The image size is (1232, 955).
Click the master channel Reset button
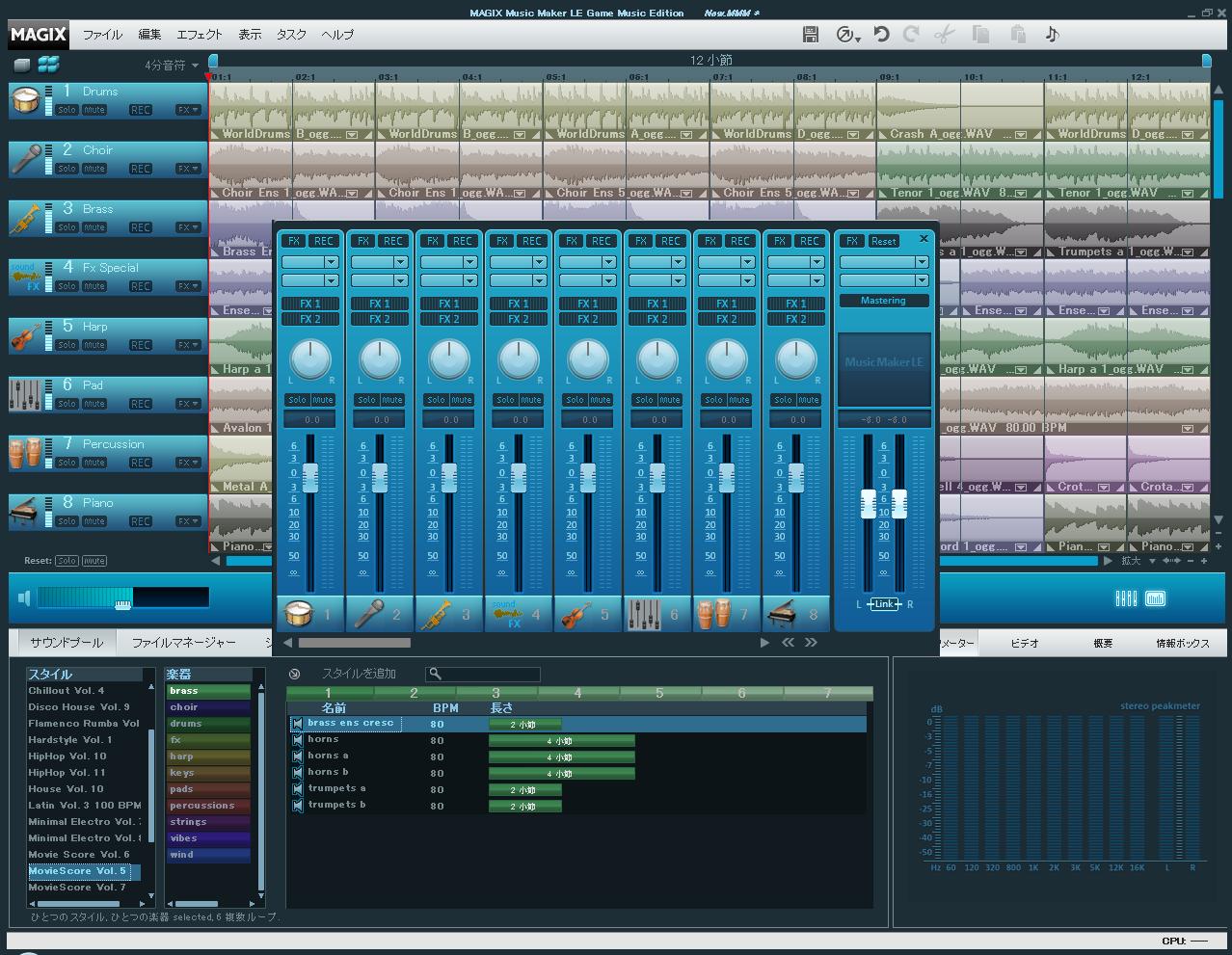883,241
